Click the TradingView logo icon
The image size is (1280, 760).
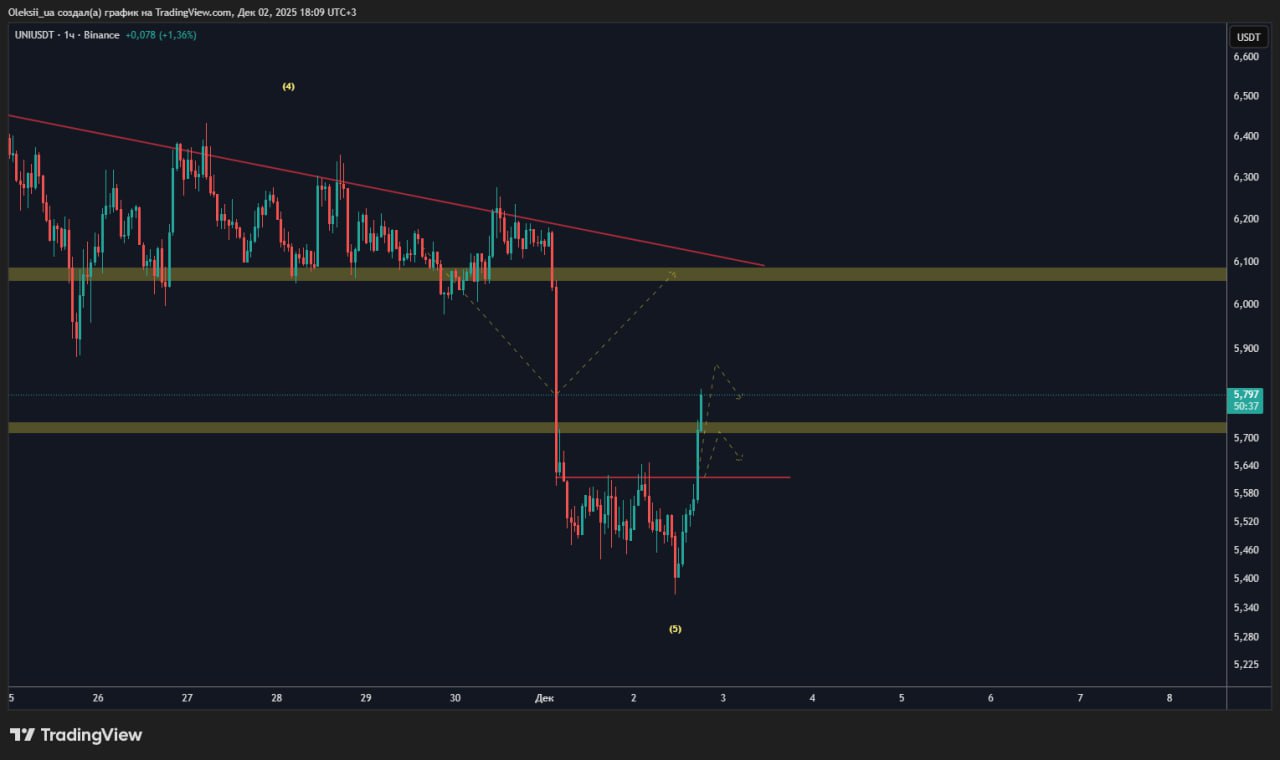coord(22,735)
